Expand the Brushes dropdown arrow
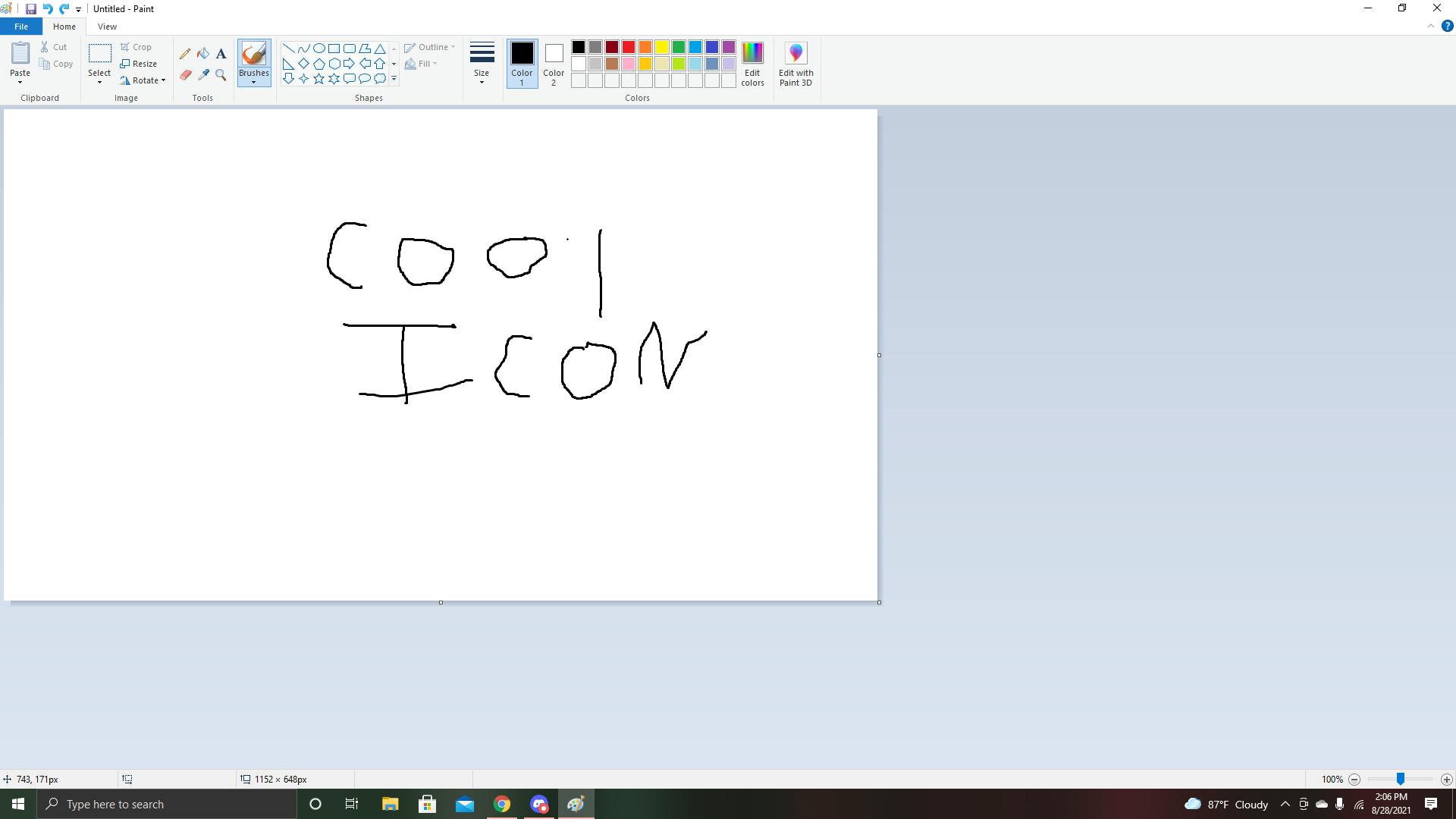 [x=253, y=82]
